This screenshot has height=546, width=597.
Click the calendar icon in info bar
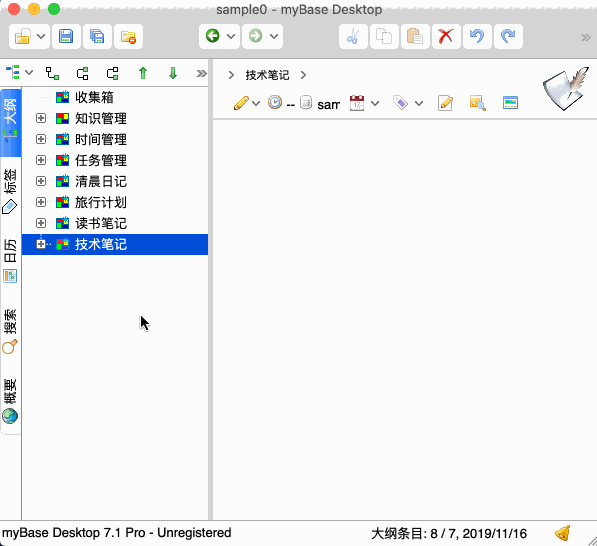tap(357, 103)
